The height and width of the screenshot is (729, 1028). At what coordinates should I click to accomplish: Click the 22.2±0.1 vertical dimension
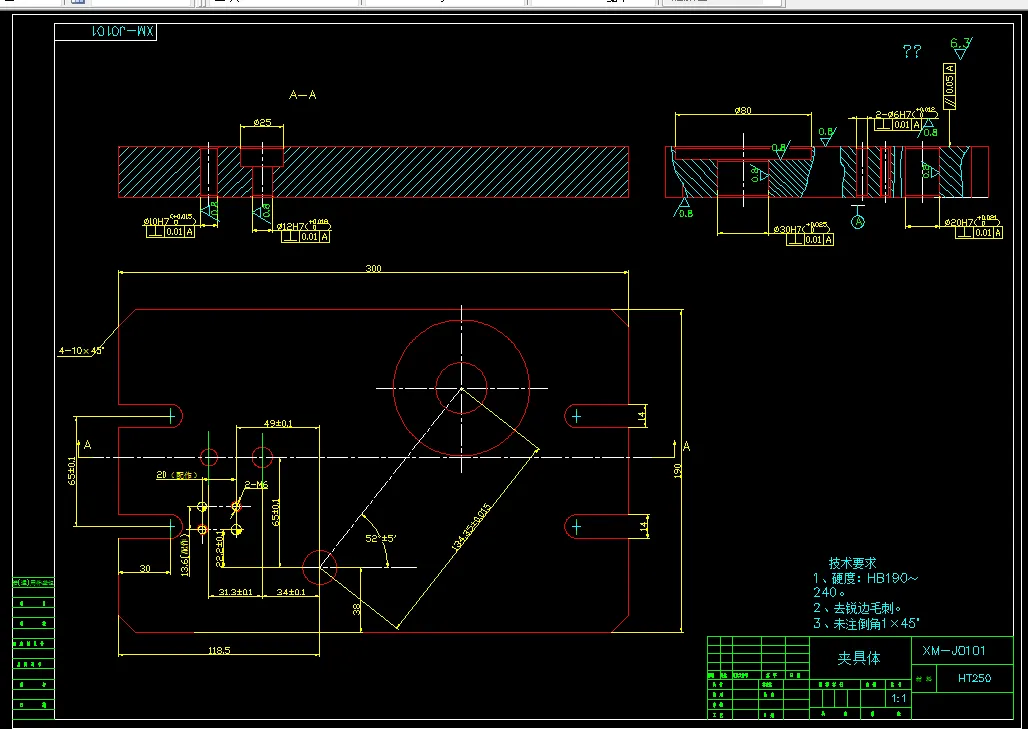pyautogui.click(x=220, y=549)
